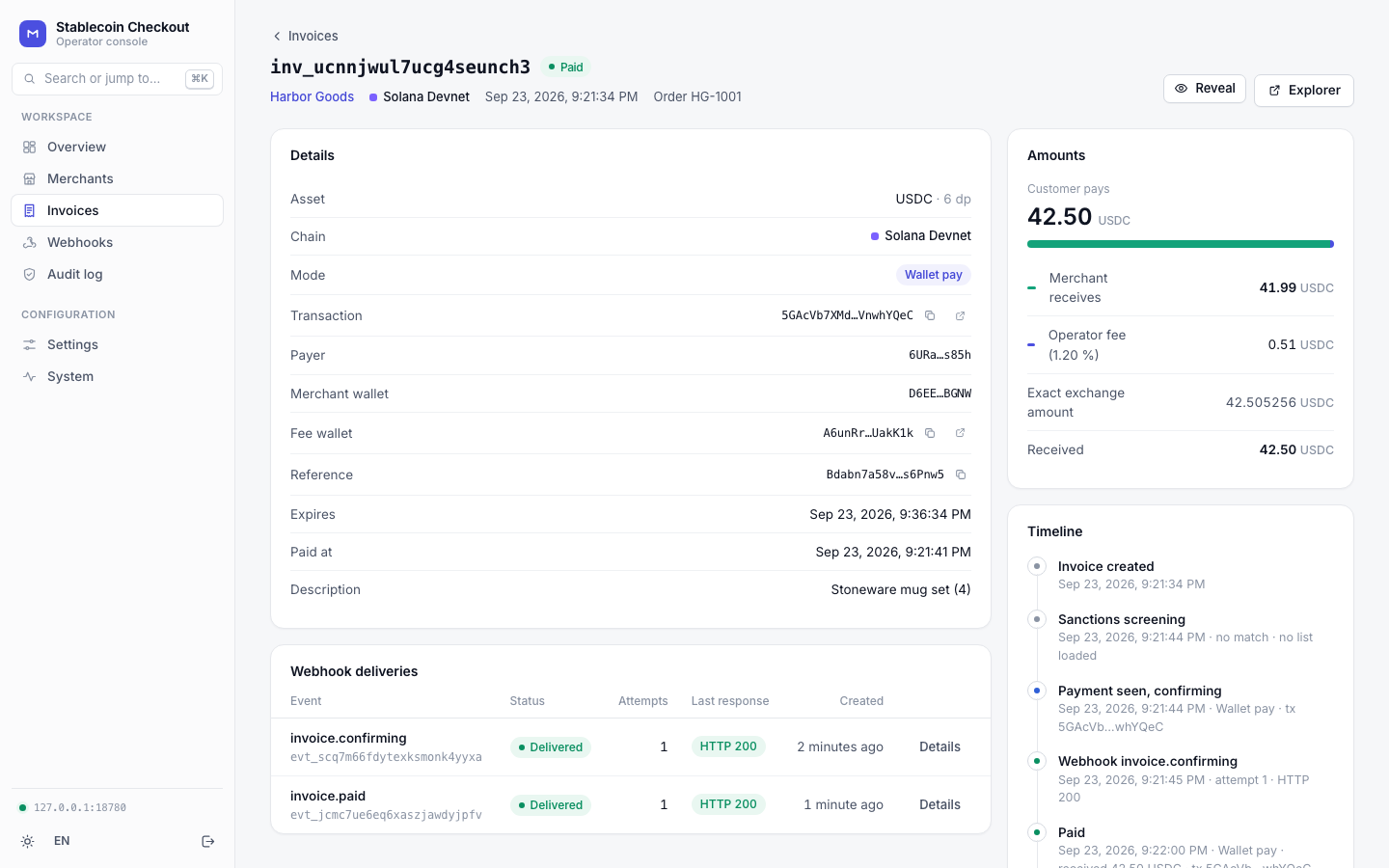Click the Stoneware mug set (4) description
Viewport: 1389px width, 868px height.
point(901,589)
